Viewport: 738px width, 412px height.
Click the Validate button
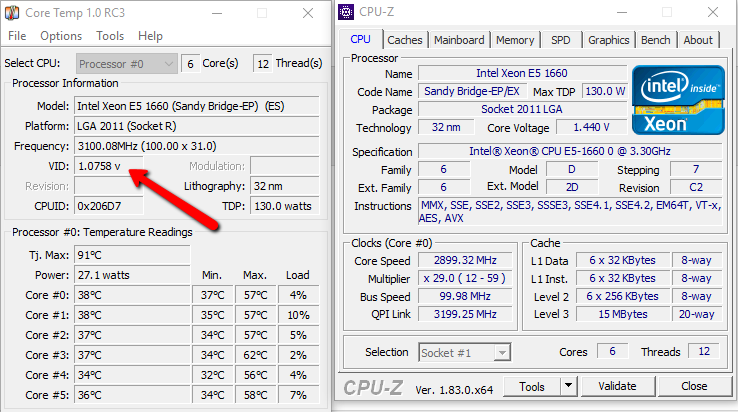click(618, 387)
